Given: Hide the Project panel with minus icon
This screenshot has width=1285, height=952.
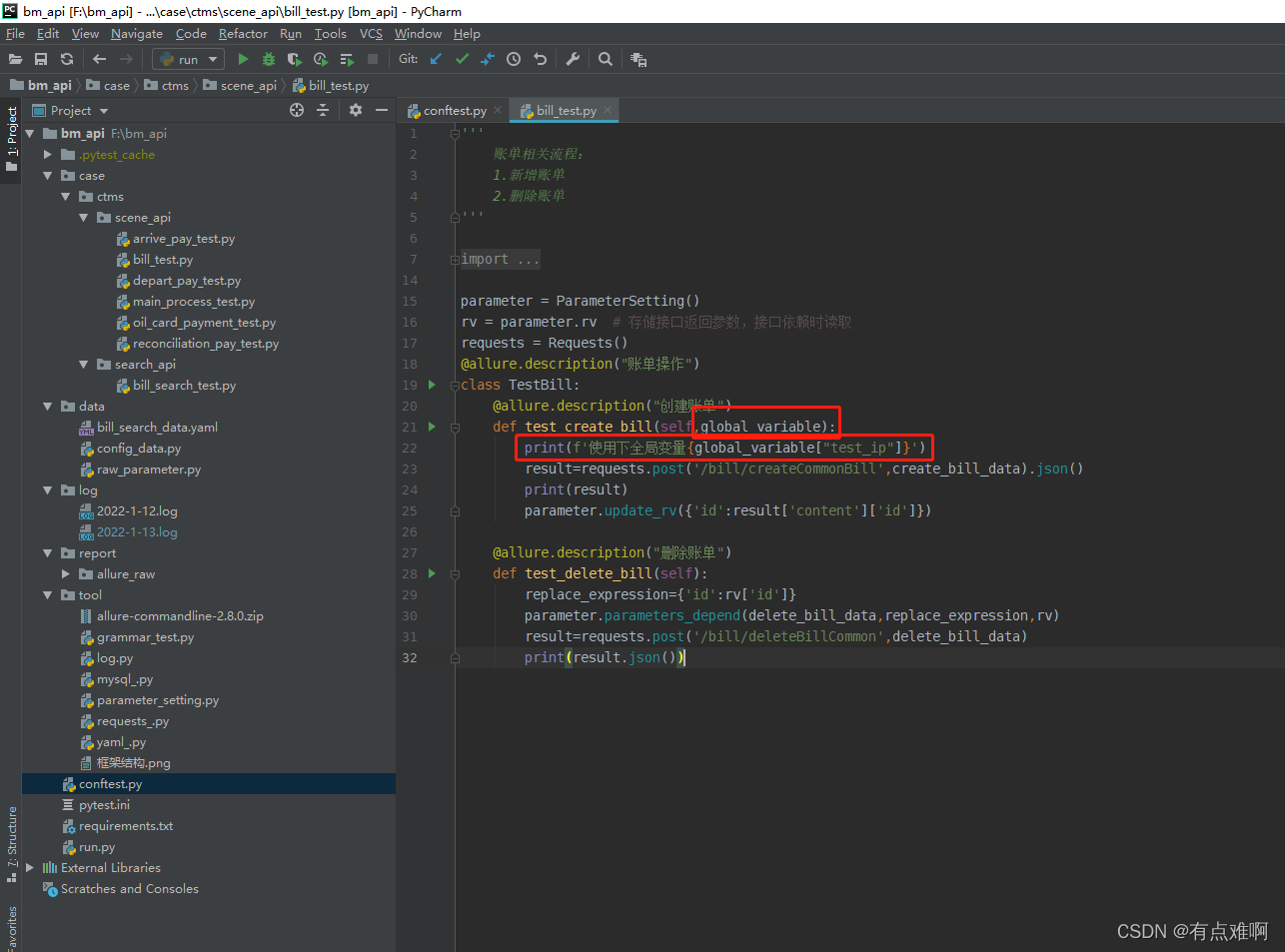Looking at the screenshot, I should tap(382, 110).
